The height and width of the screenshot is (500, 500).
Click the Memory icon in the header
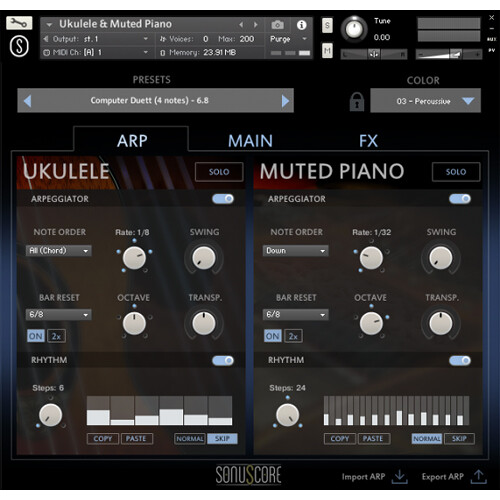[162, 53]
